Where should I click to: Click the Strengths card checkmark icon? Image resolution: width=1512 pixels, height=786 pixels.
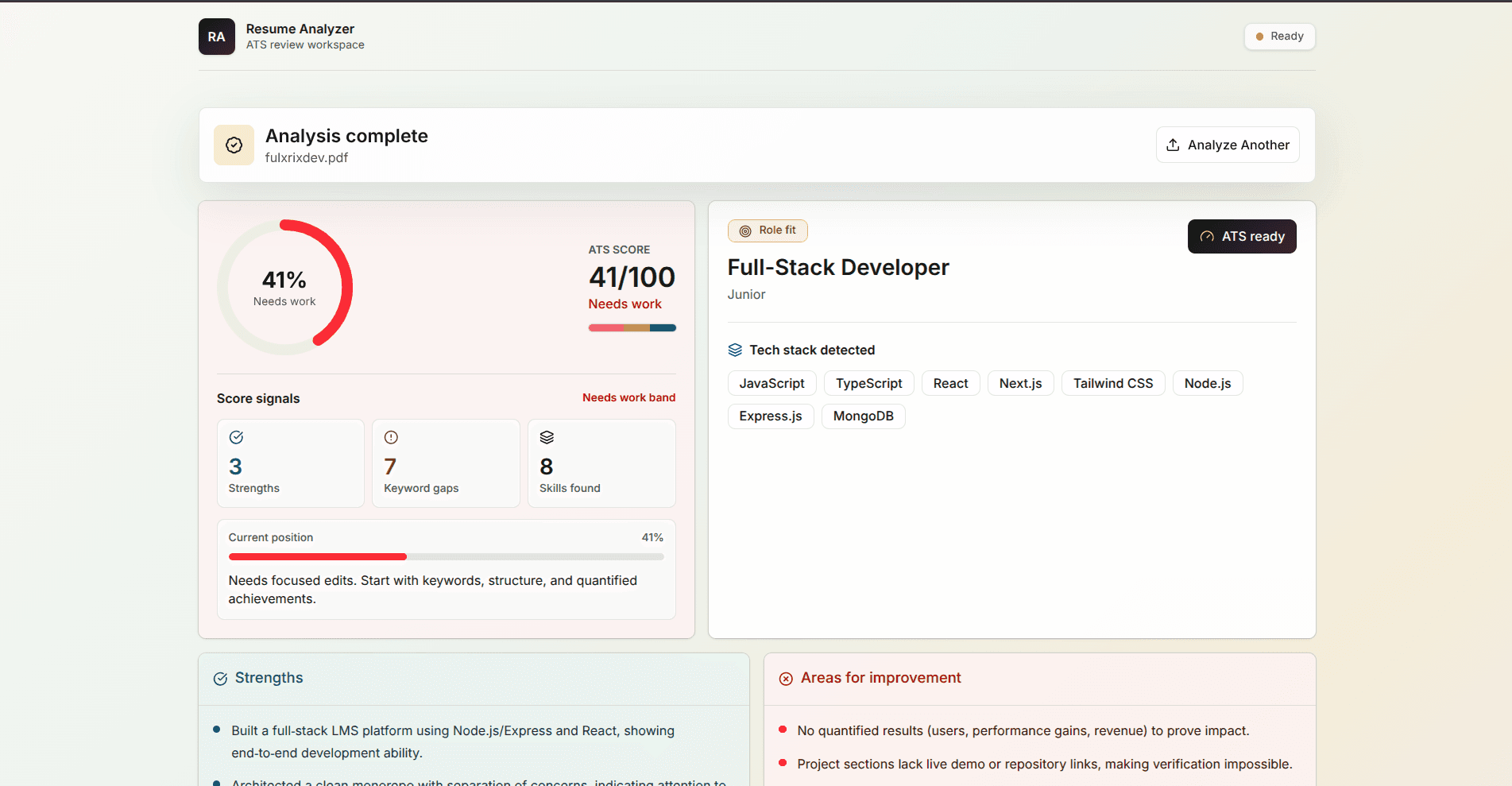[236, 437]
